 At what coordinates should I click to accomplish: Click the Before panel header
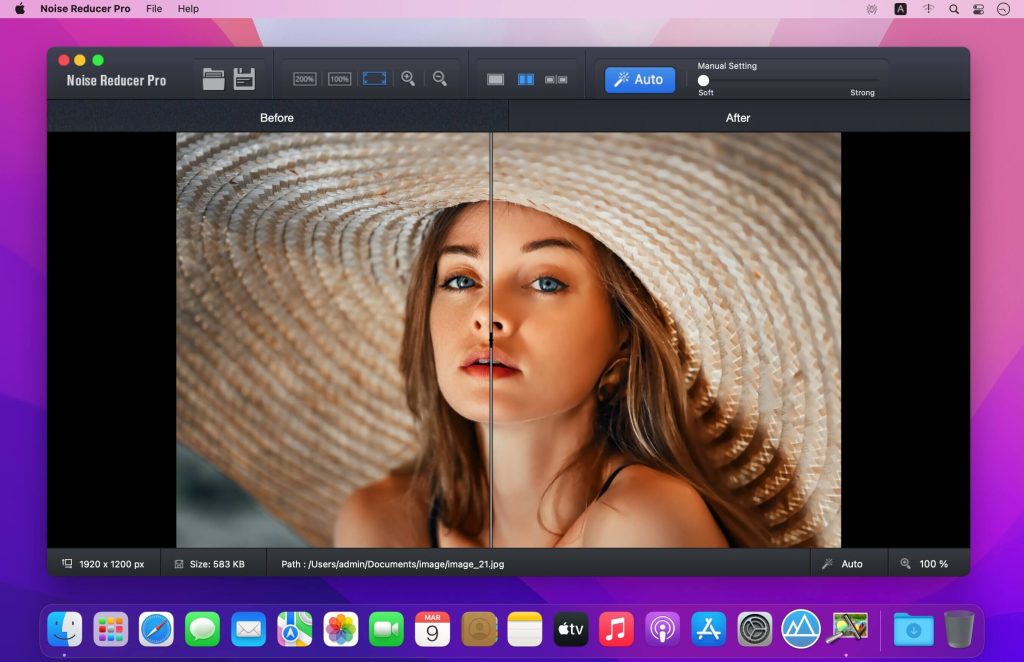tap(277, 118)
